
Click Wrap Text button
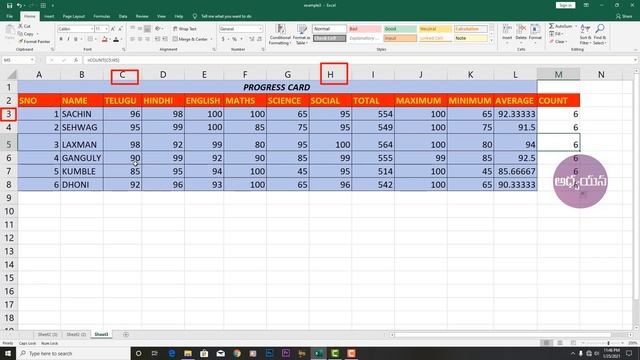pyautogui.click(x=185, y=29)
